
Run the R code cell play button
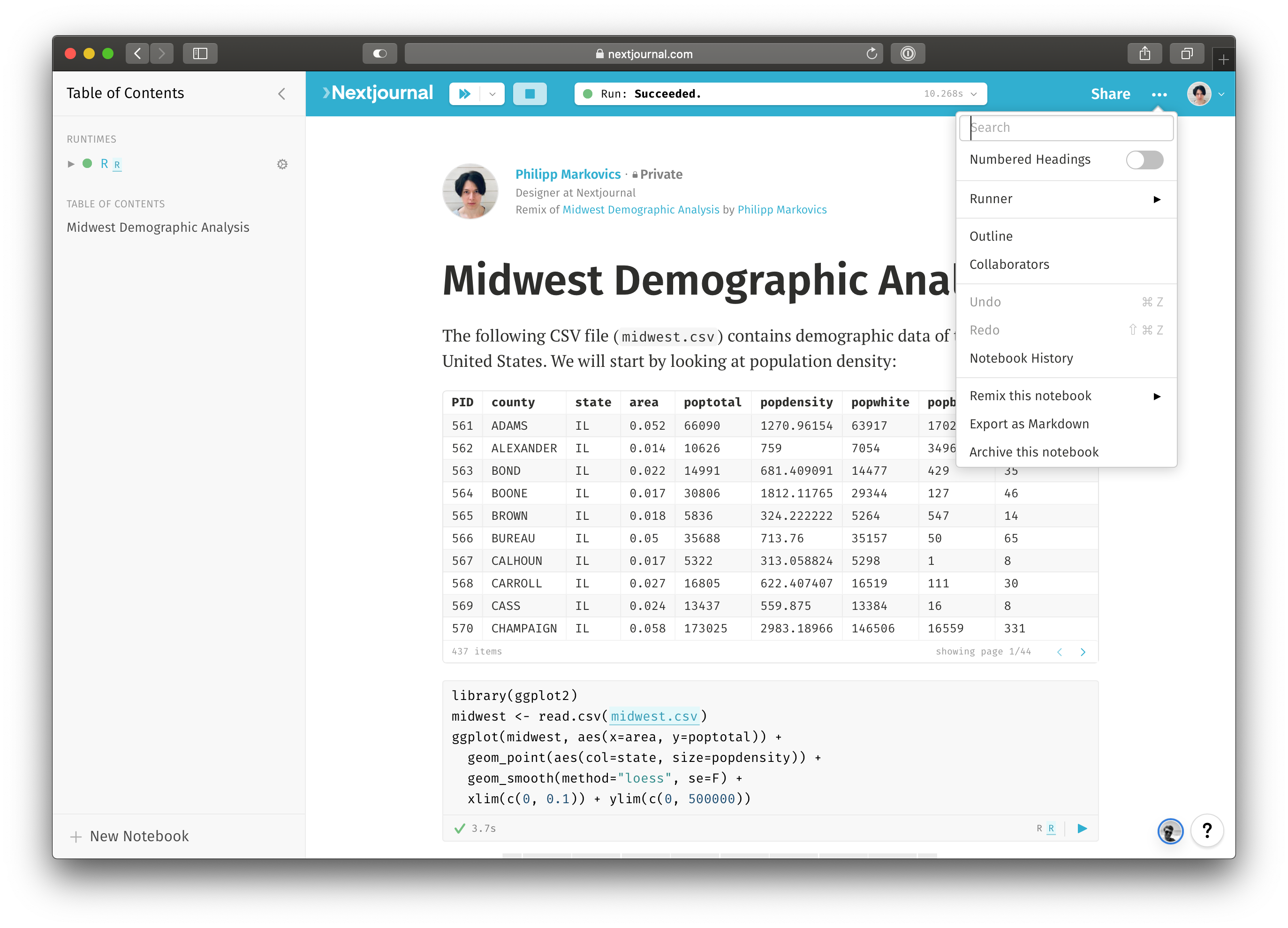point(1082,829)
